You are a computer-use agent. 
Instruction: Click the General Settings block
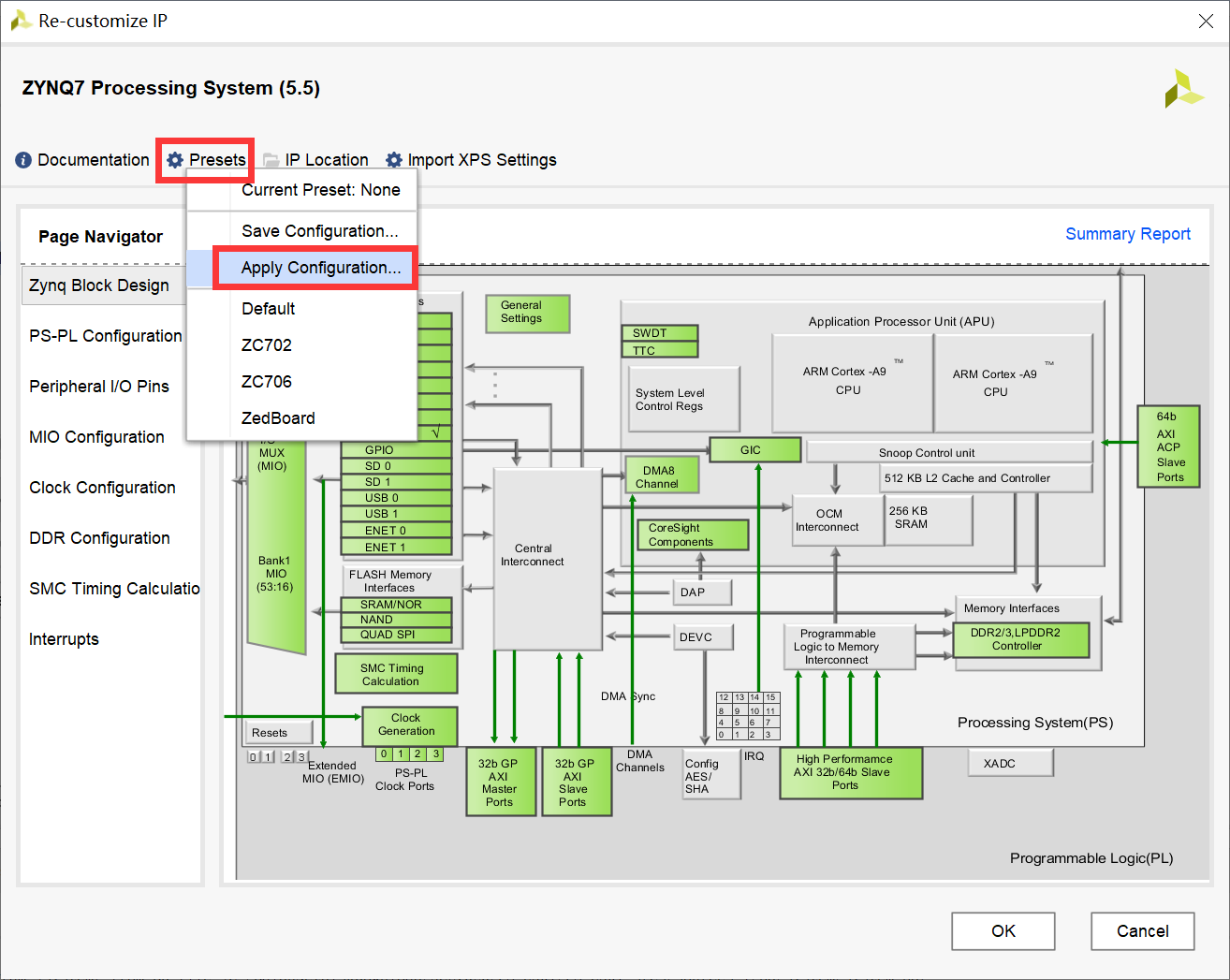coord(528,314)
